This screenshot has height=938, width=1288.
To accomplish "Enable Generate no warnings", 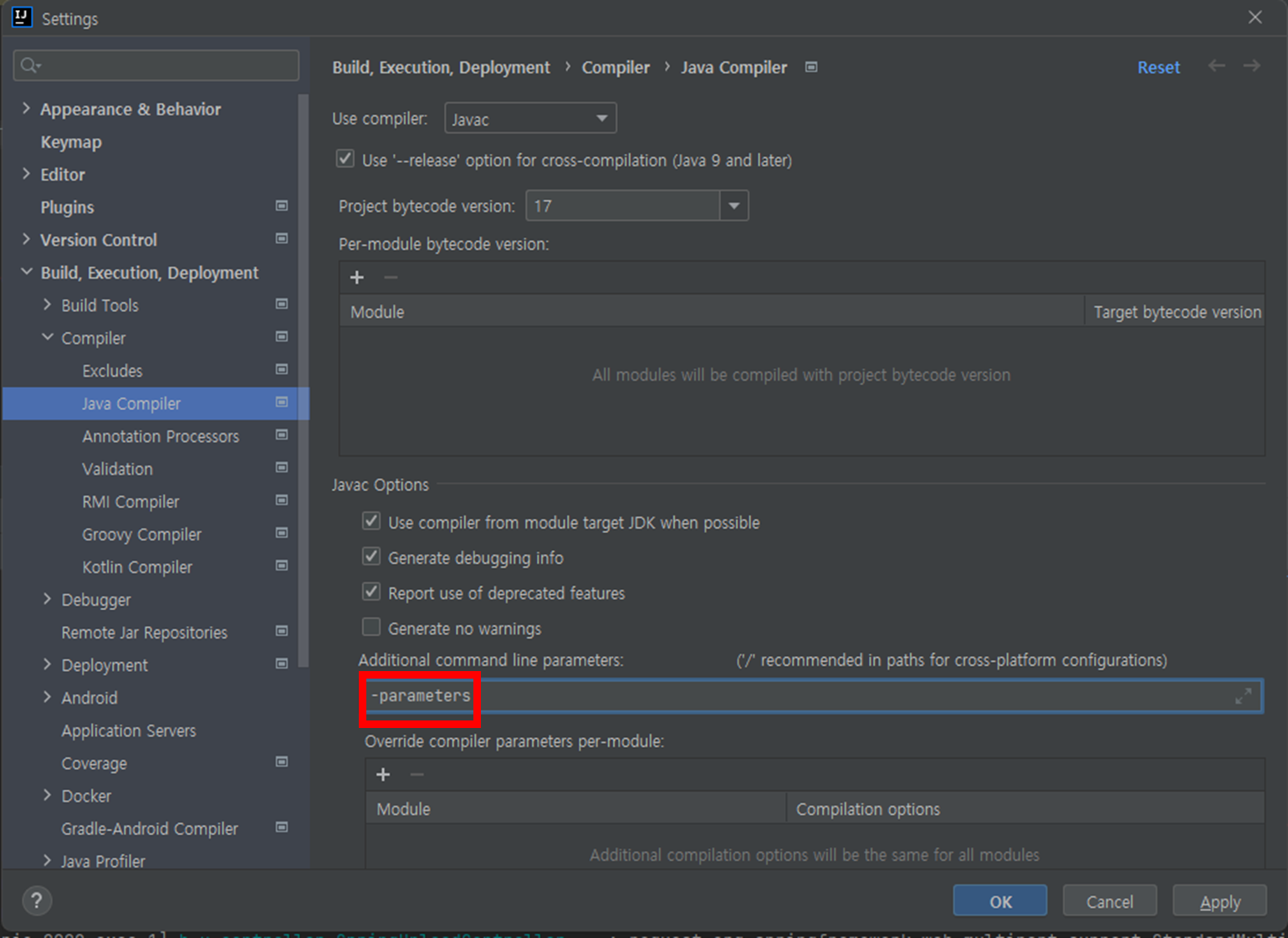I will tap(371, 627).
